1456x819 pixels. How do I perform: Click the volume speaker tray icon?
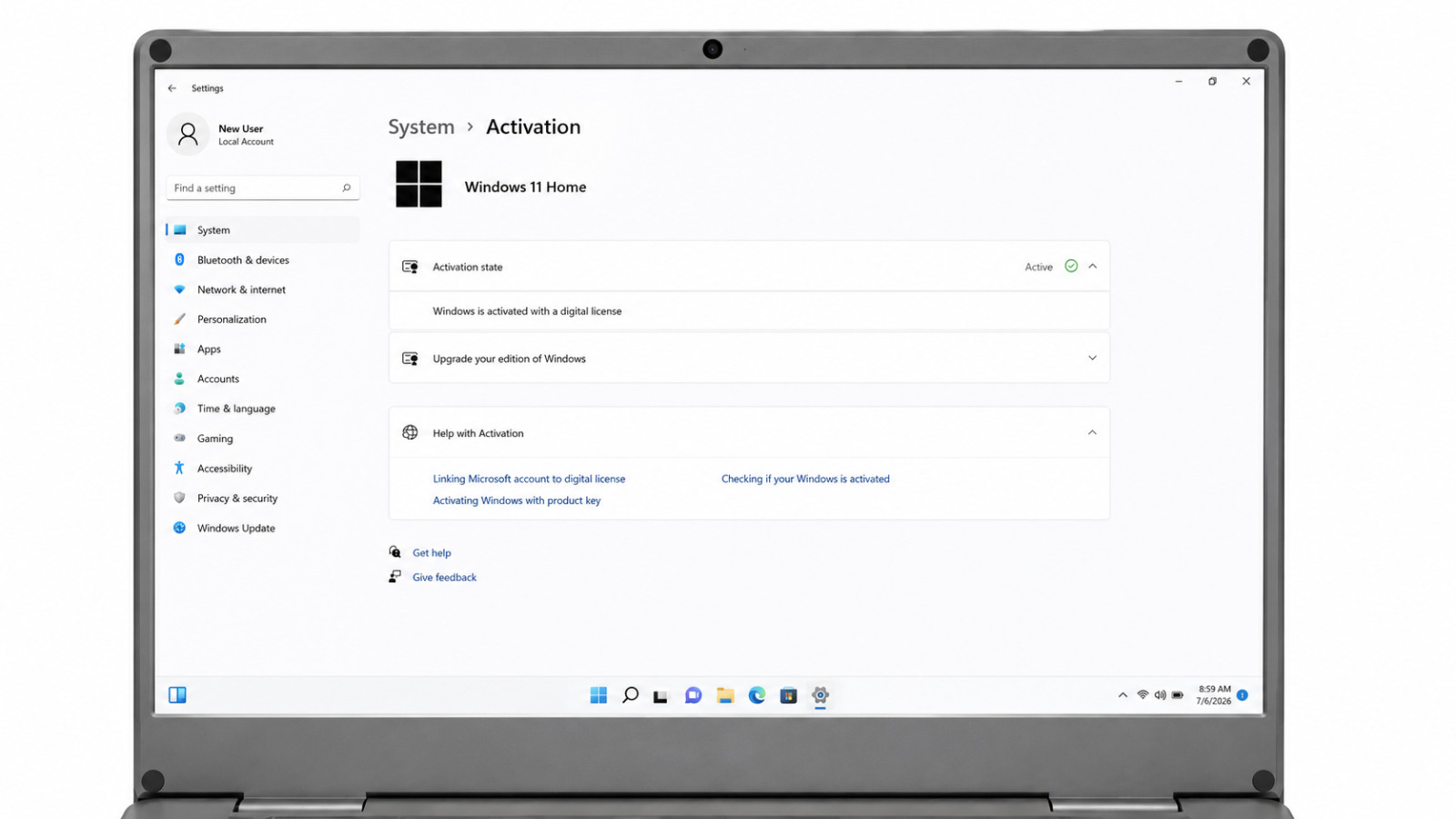(x=1160, y=695)
